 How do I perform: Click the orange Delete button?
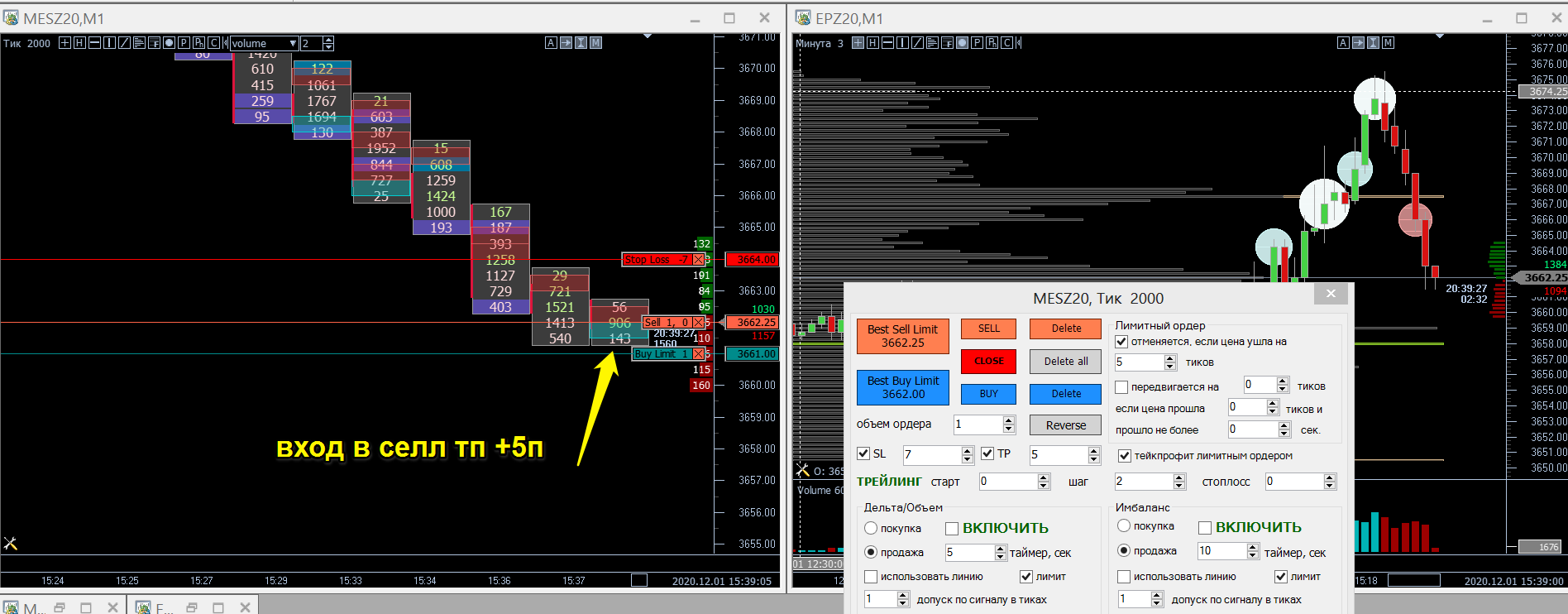coord(1066,329)
